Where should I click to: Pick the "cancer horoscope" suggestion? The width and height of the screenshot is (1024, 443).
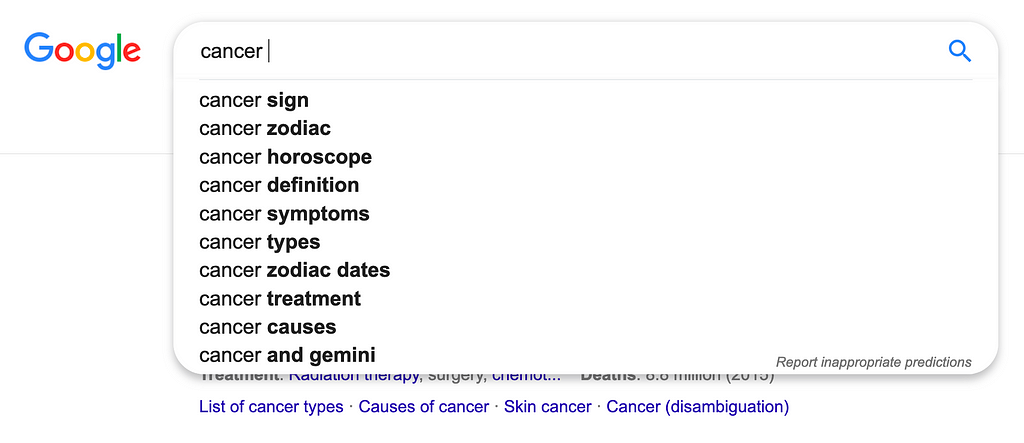(285, 157)
